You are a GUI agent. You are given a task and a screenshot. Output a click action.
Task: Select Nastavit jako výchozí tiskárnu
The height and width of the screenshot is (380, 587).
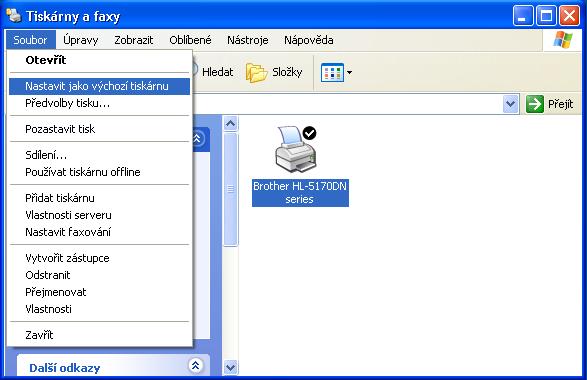coord(100,86)
